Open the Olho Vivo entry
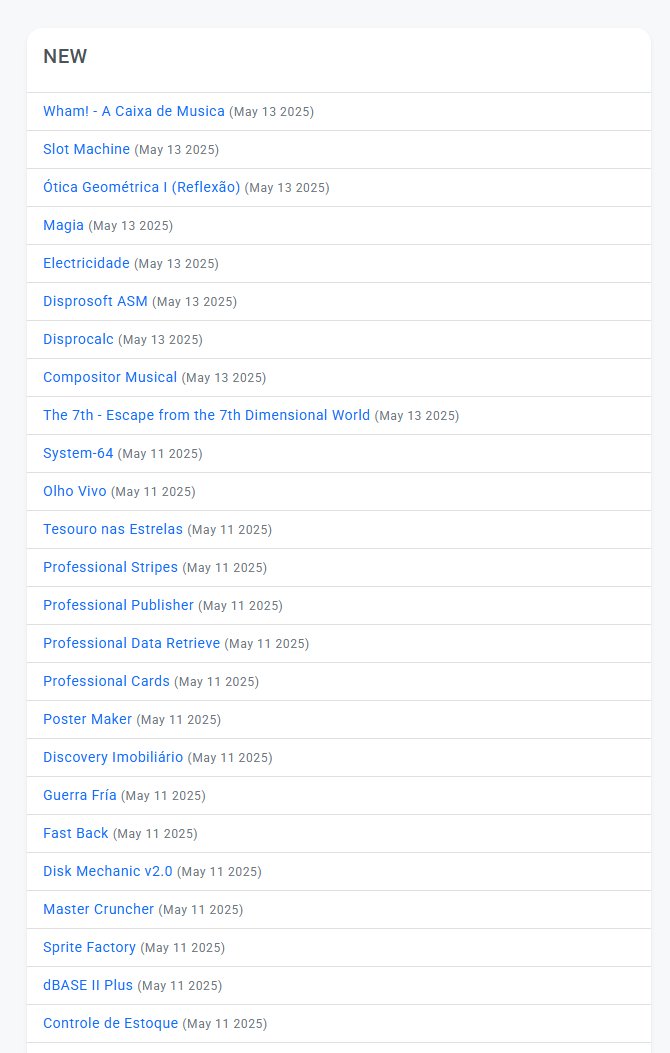The width and height of the screenshot is (670, 1053). tap(75, 492)
